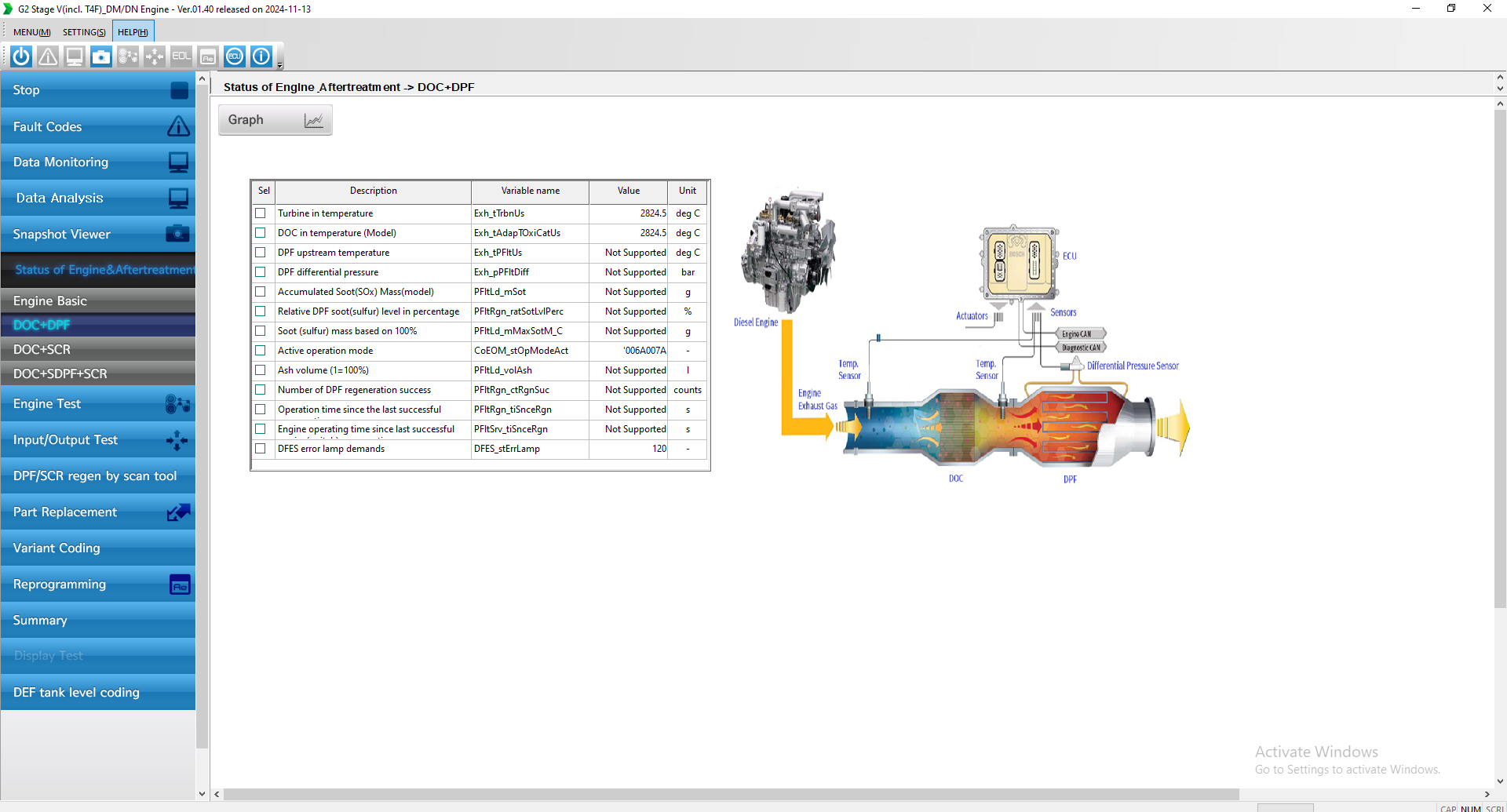
Task: Open the program info icon in the toolbar
Action: coord(261,56)
